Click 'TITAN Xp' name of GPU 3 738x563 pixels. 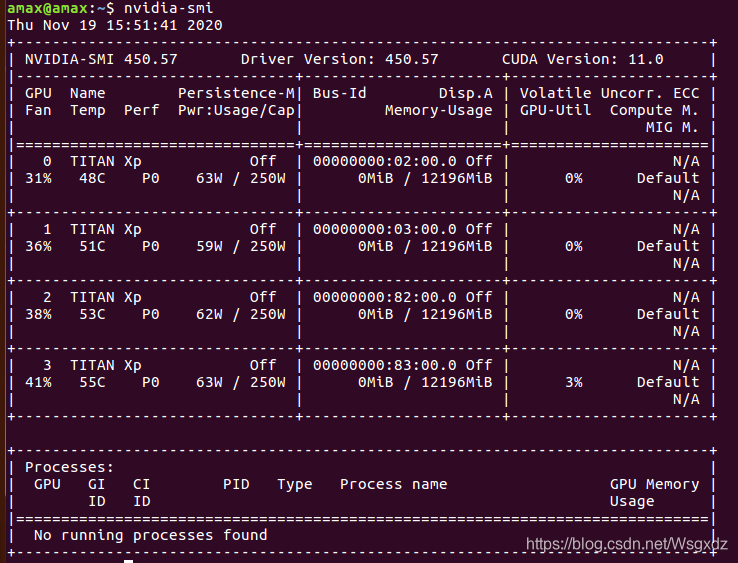click(x=105, y=365)
